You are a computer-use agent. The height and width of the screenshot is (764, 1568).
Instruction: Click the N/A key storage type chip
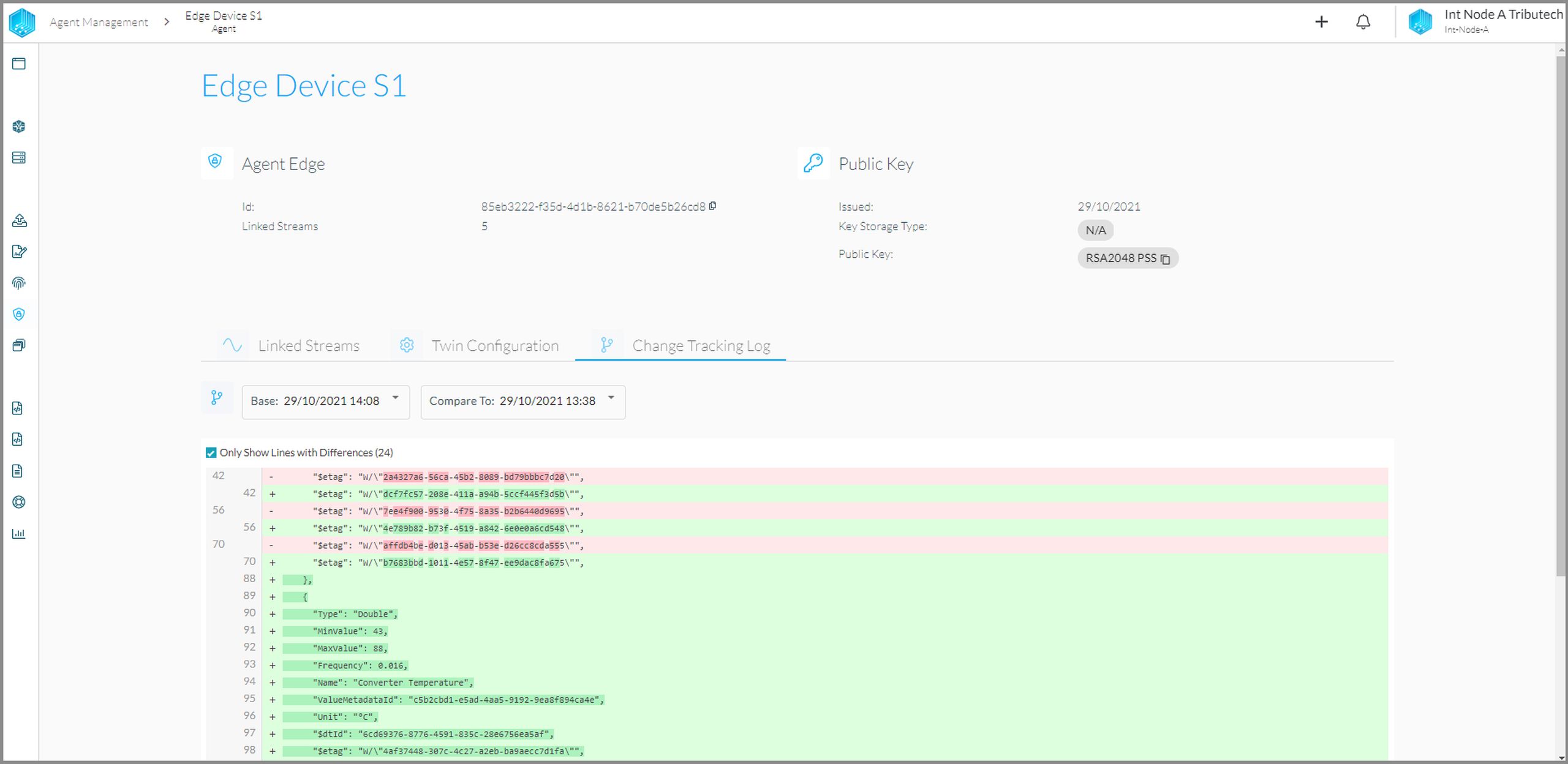(1096, 230)
